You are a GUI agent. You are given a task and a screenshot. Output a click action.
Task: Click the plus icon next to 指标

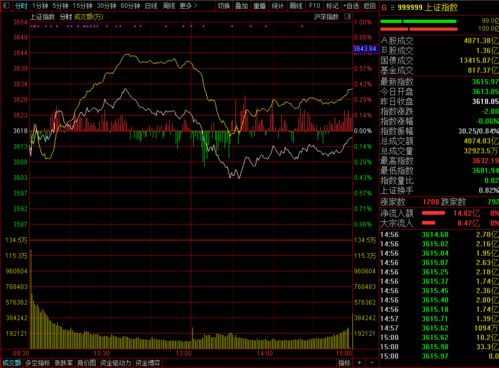[x=359, y=363]
